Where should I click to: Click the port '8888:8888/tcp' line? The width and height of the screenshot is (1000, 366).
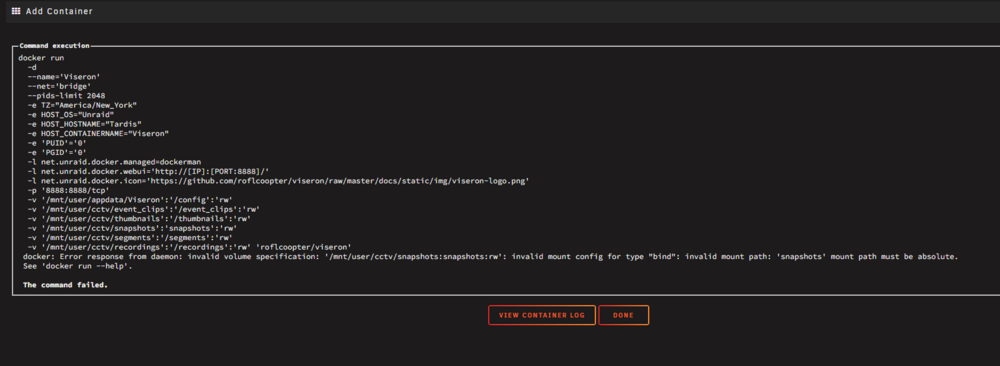(x=68, y=190)
